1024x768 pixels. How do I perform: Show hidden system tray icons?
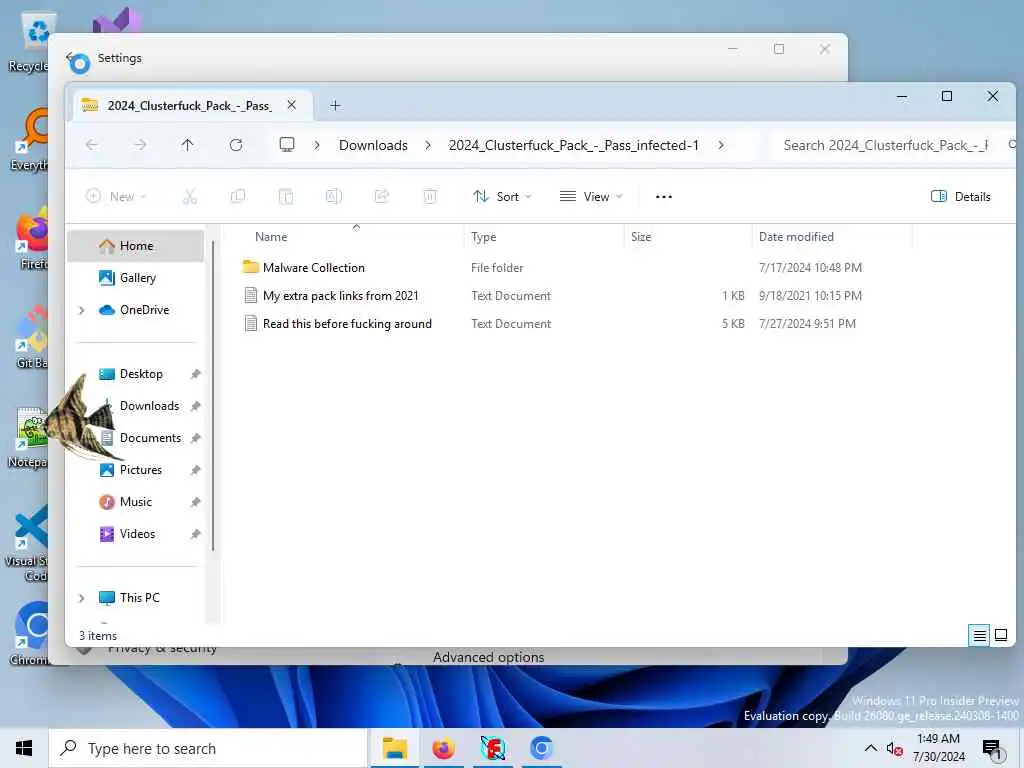point(871,748)
